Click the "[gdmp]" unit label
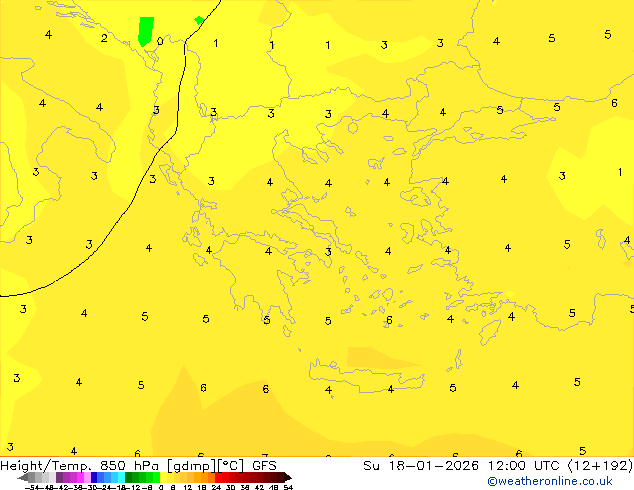The image size is (634, 490). [192, 466]
